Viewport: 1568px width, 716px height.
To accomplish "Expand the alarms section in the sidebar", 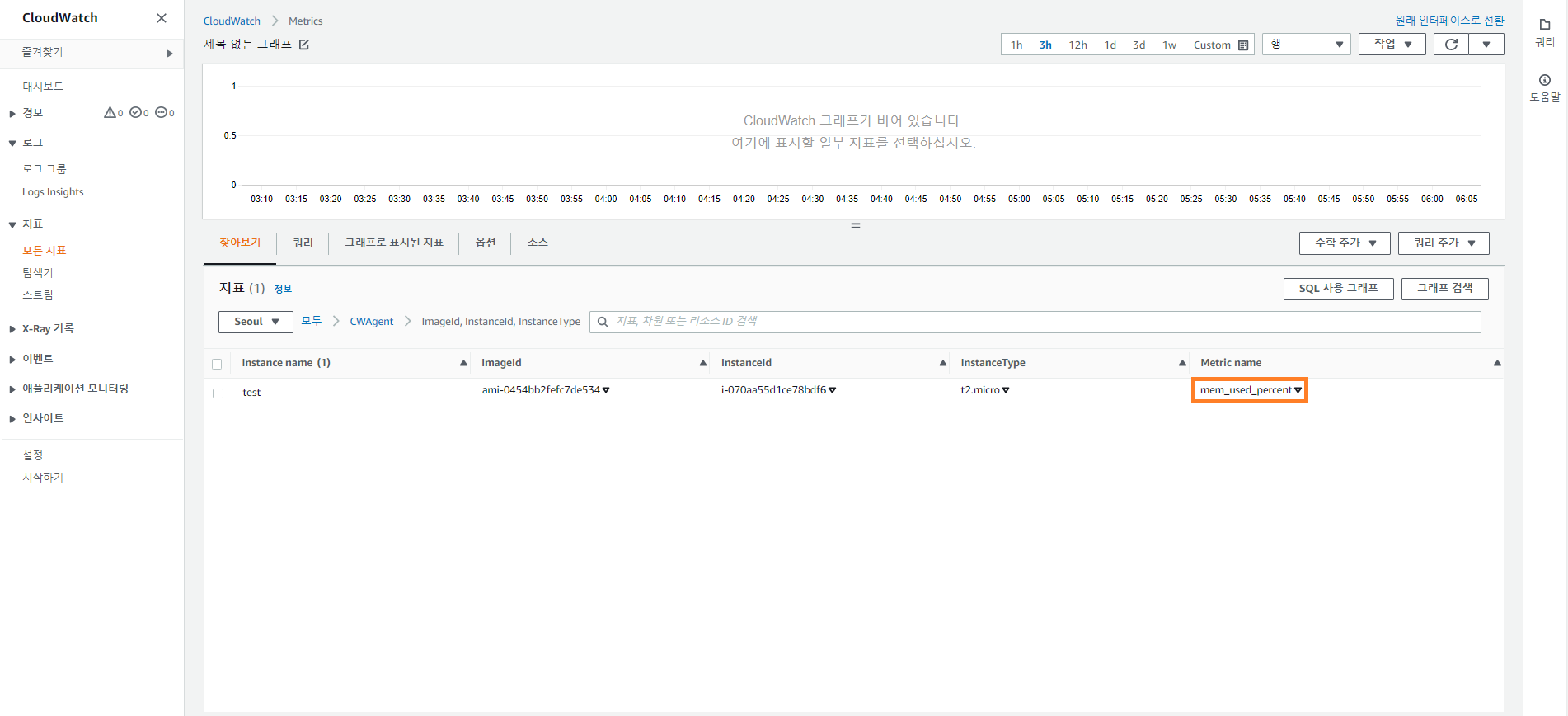I will (12, 114).
